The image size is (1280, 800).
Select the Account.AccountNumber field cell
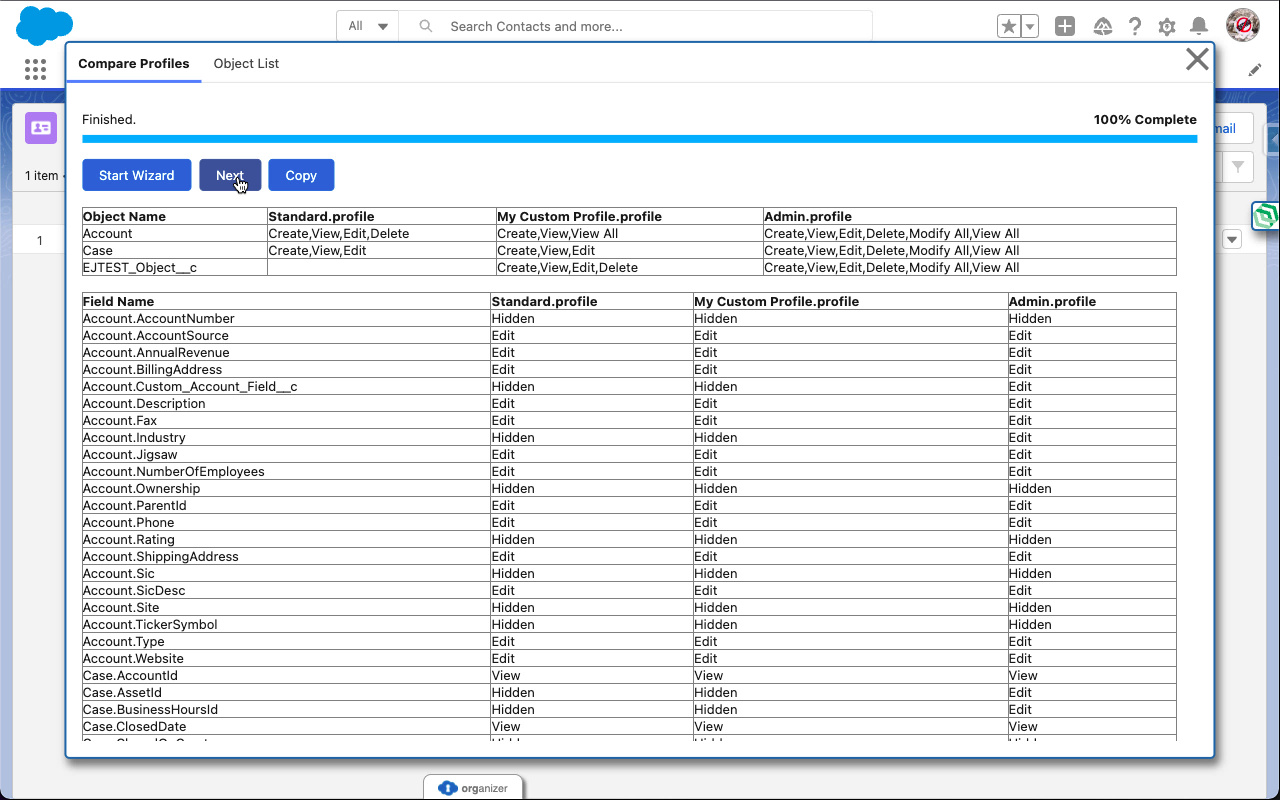pos(286,318)
